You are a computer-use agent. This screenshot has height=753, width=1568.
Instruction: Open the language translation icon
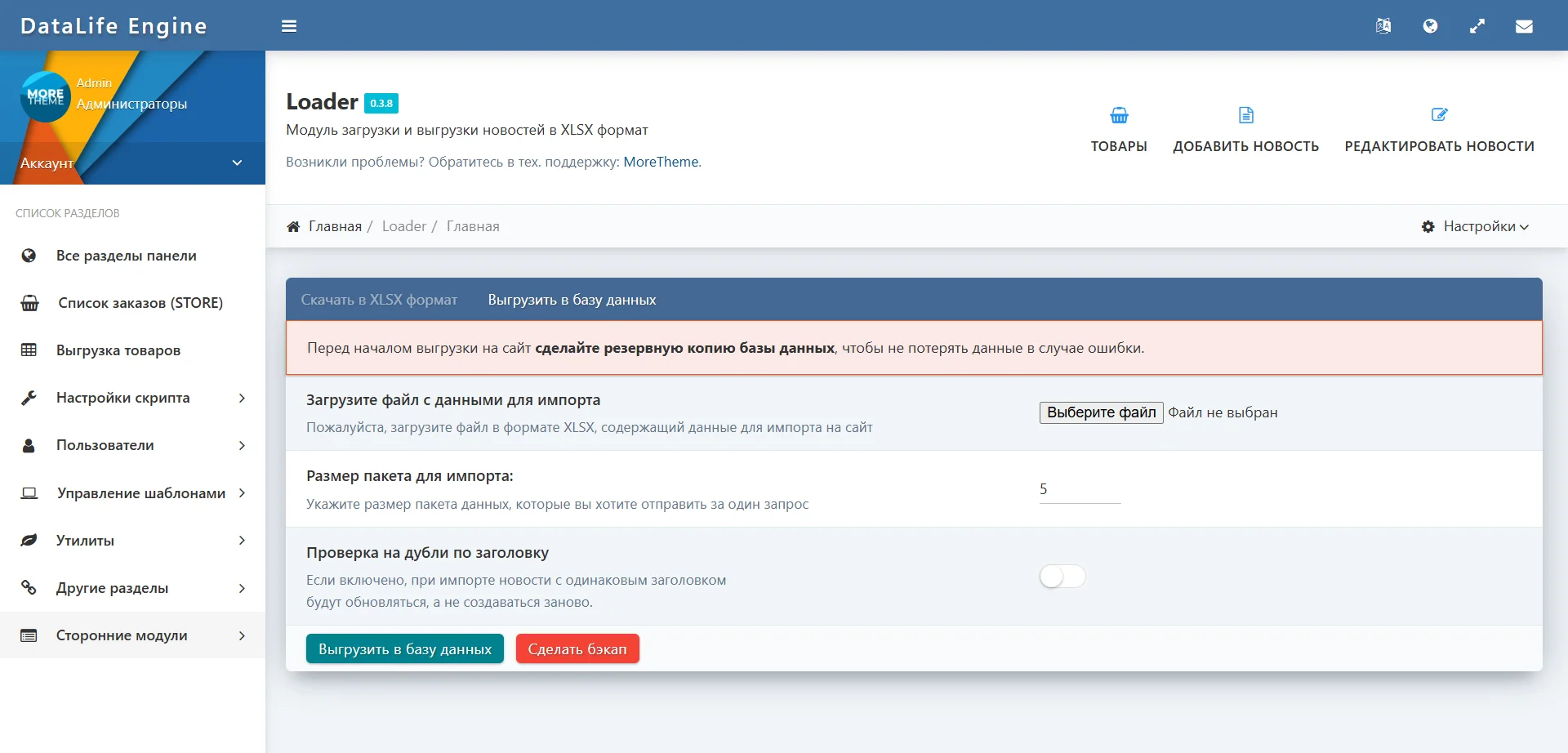tap(1383, 26)
